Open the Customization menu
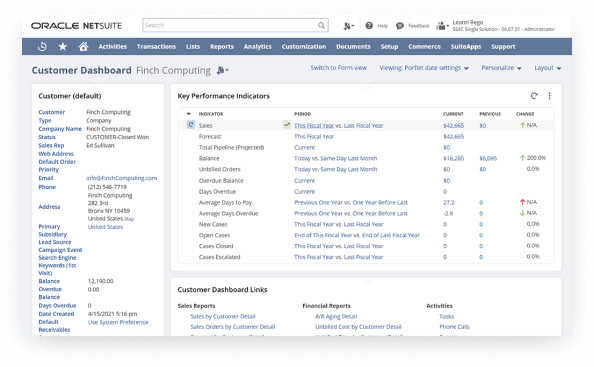 coord(304,47)
